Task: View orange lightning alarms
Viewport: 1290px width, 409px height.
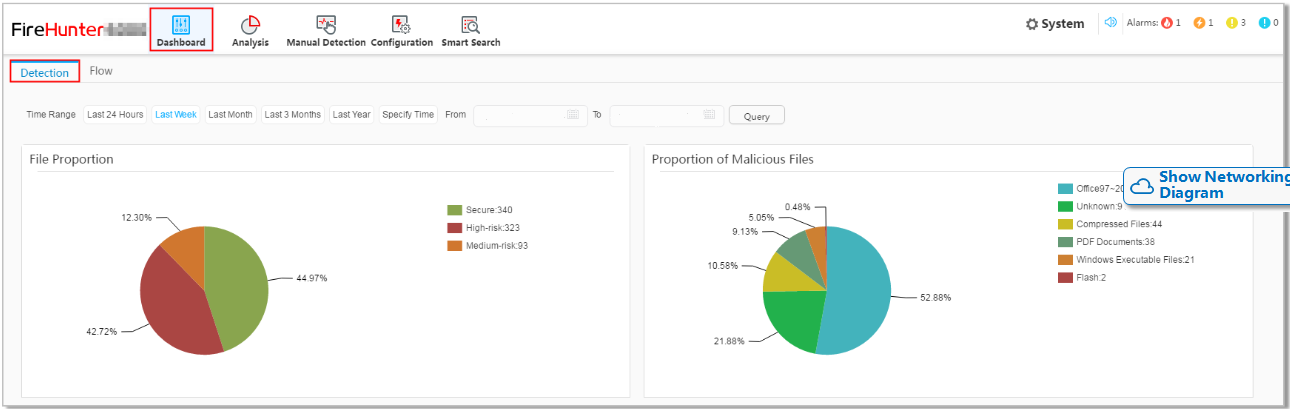Action: [x=1203, y=23]
